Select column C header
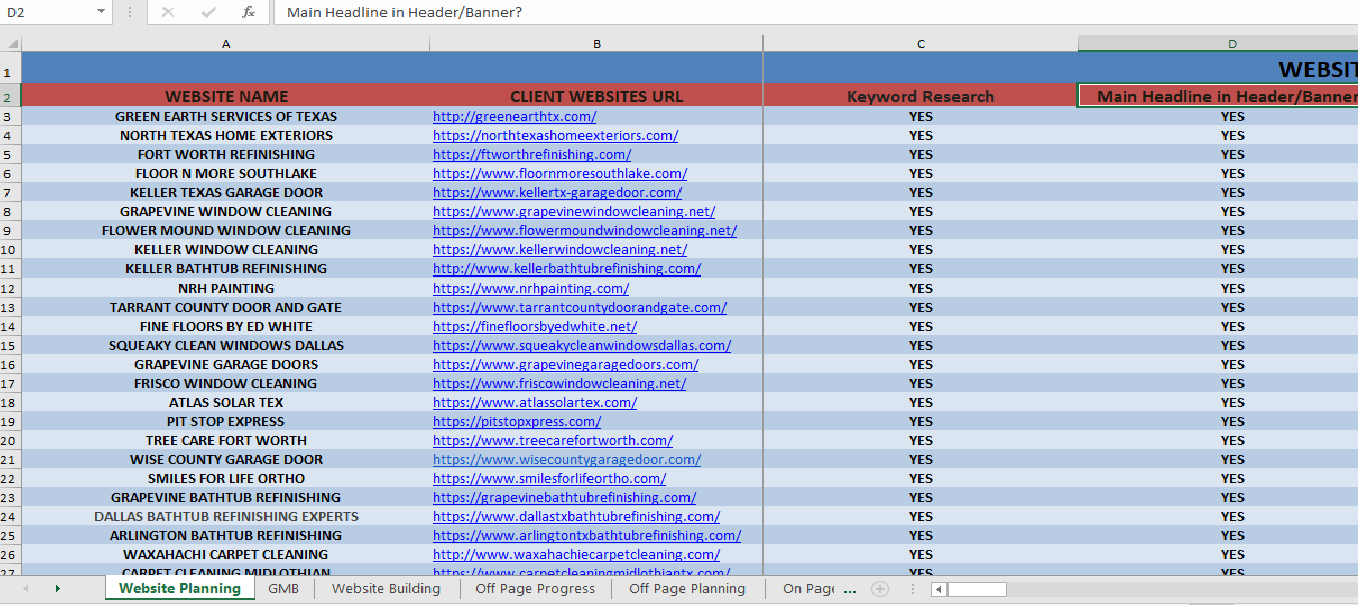Screen dimensions: 1358x605 coord(921,43)
